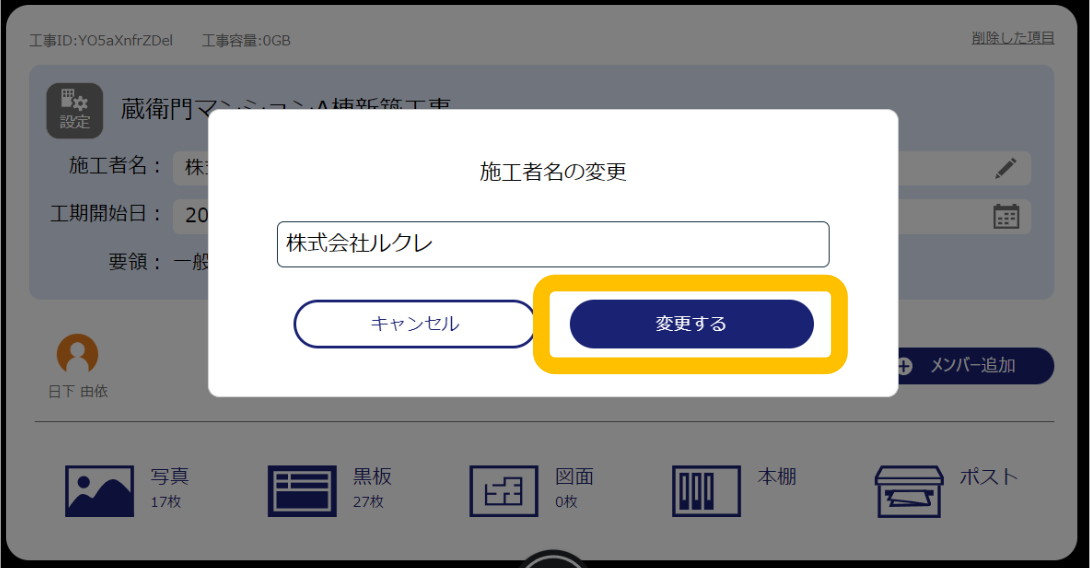Click the 変更する button in the dialog

pyautogui.click(x=691, y=324)
